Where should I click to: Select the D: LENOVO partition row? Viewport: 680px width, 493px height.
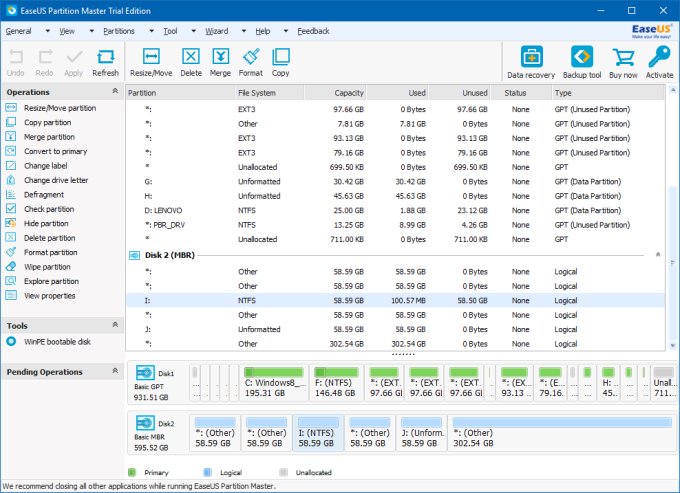coord(395,210)
